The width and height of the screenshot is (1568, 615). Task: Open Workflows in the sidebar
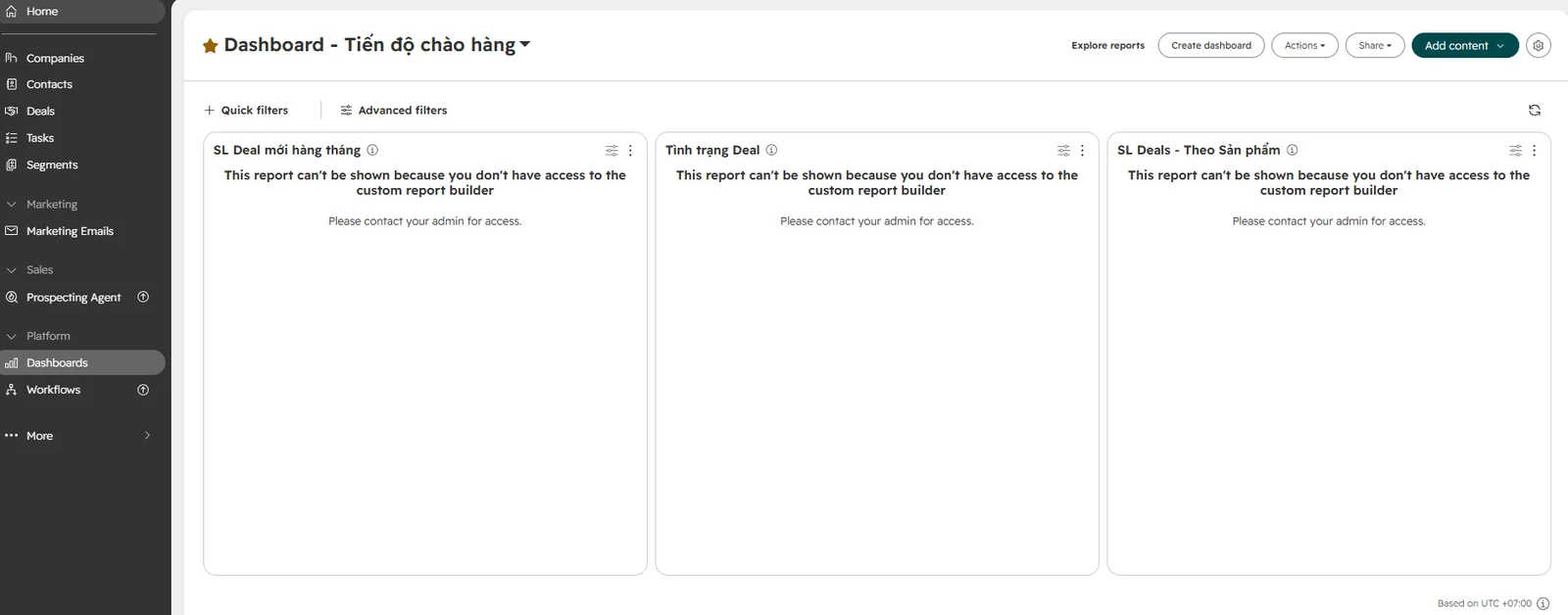coord(53,390)
